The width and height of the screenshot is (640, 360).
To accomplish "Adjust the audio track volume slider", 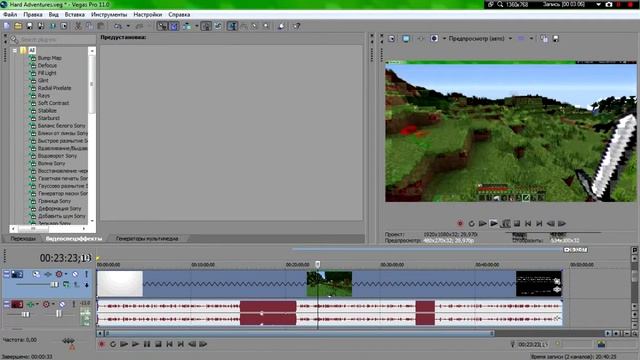I will [x=25, y=314].
